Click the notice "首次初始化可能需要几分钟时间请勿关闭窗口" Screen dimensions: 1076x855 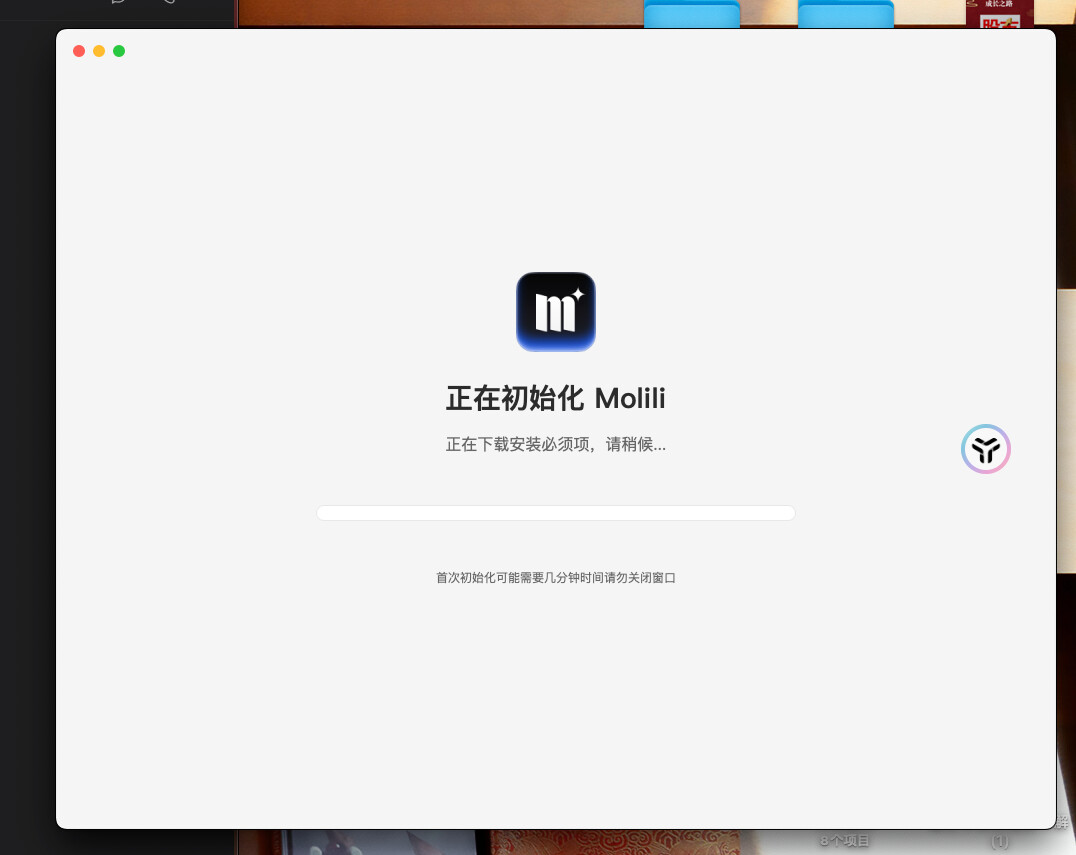(x=556, y=578)
